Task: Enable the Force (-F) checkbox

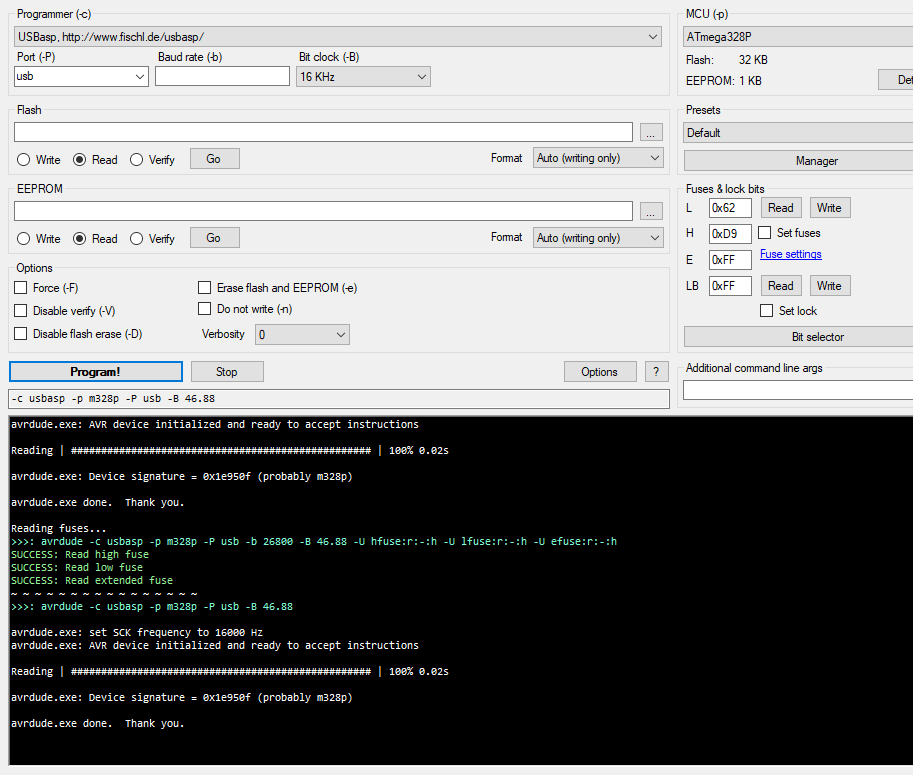Action: pyautogui.click(x=21, y=288)
